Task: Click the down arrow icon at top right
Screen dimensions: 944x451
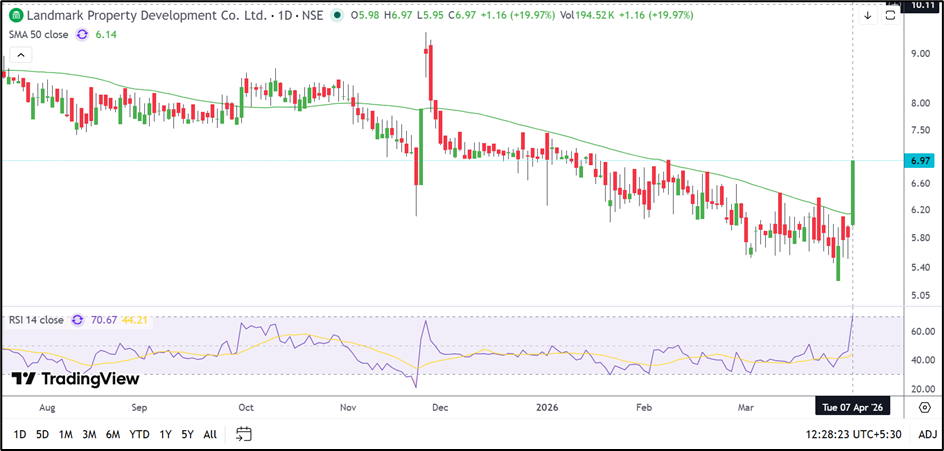Action: pos(866,15)
